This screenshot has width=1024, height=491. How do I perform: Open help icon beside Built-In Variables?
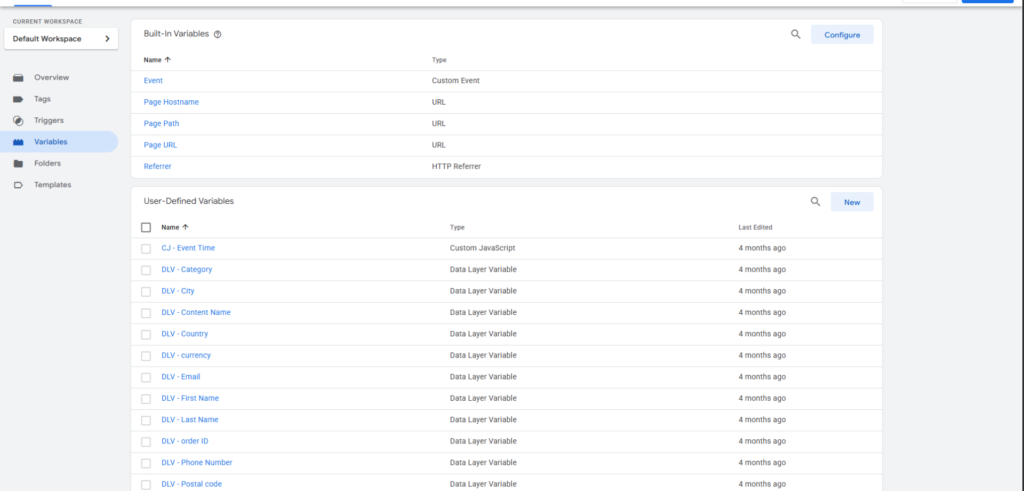click(x=218, y=34)
